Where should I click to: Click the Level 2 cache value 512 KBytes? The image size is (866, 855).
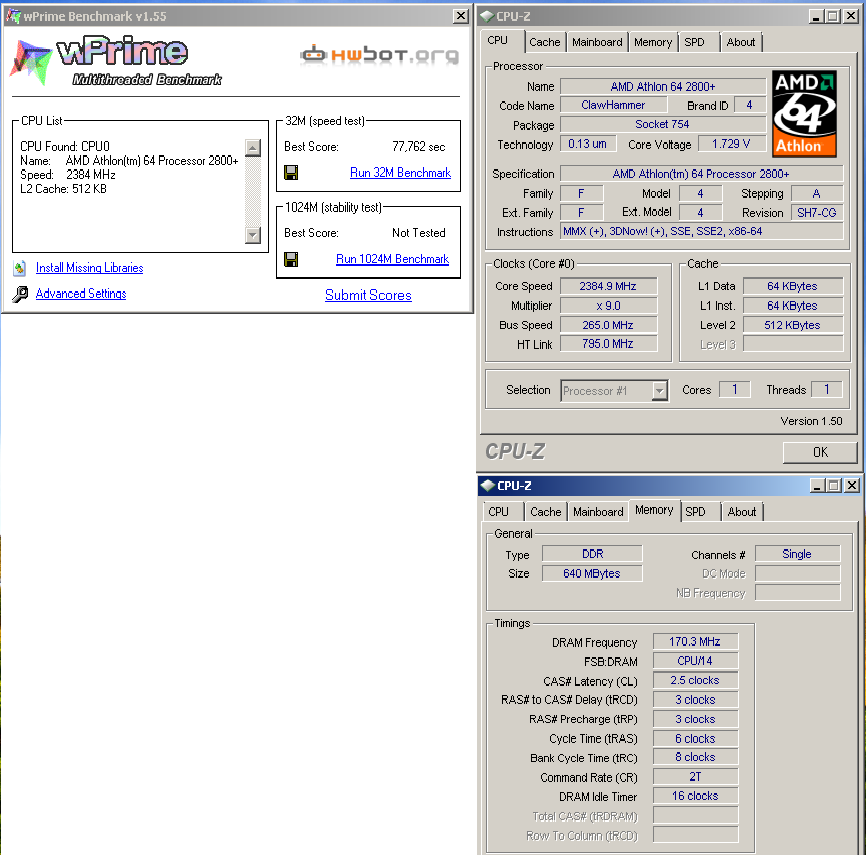[793, 325]
